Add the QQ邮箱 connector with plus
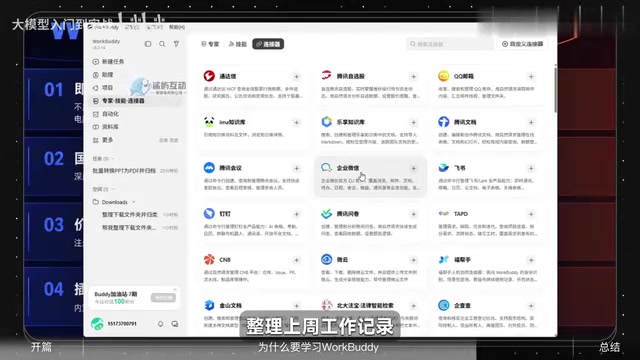Viewport: 640px width, 360px height. click(531, 77)
